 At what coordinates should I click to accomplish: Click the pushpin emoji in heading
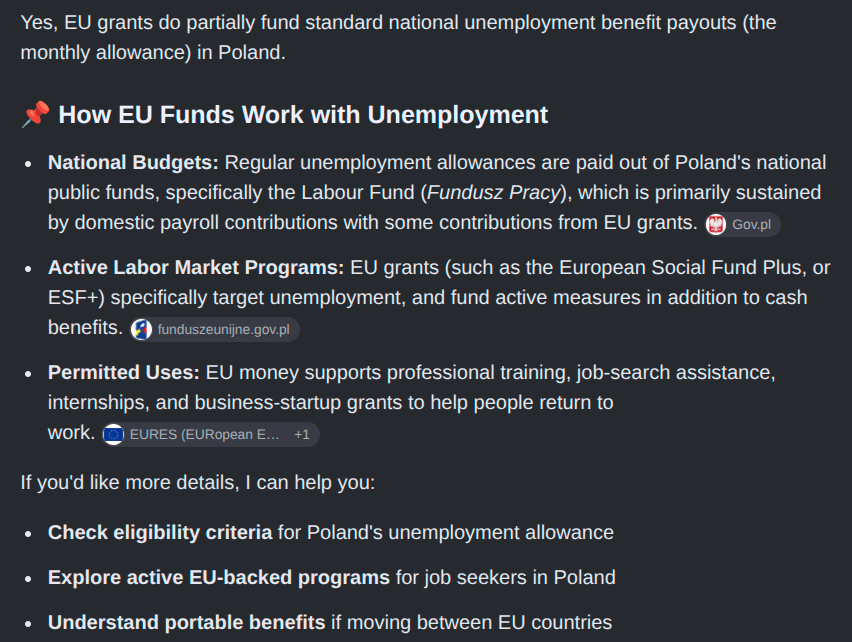pyautogui.click(x=36, y=115)
